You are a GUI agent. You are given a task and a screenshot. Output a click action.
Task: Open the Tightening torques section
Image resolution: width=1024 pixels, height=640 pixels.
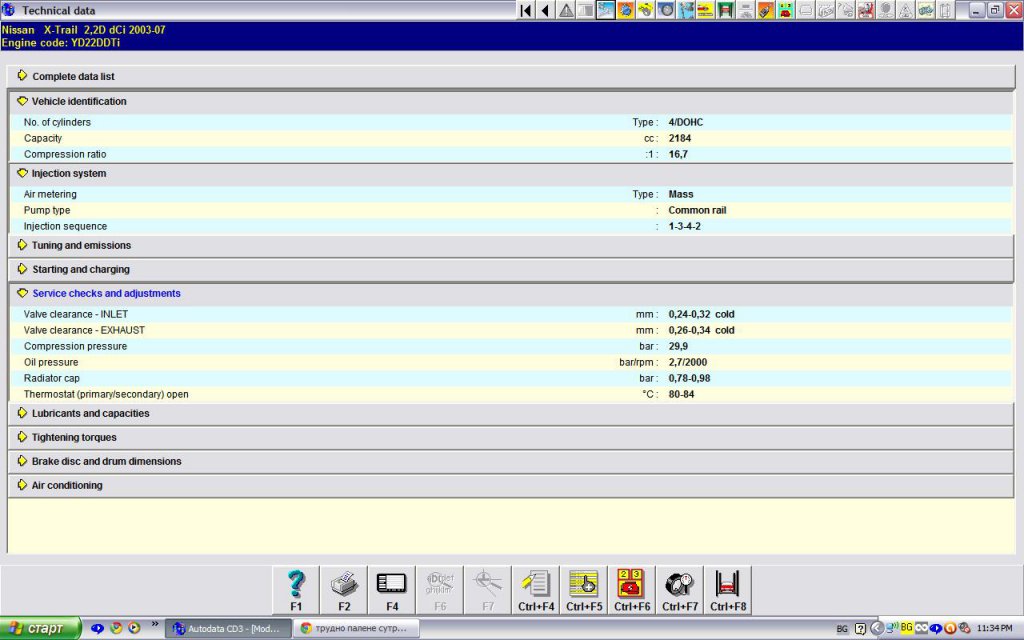point(73,437)
